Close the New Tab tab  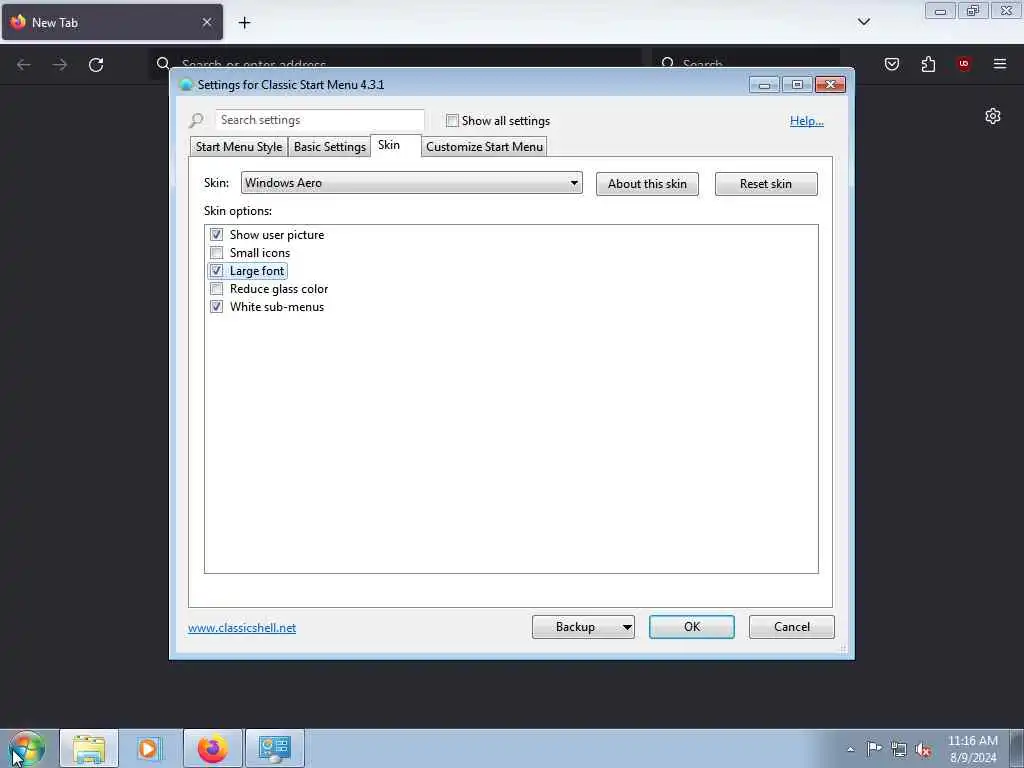point(207,22)
